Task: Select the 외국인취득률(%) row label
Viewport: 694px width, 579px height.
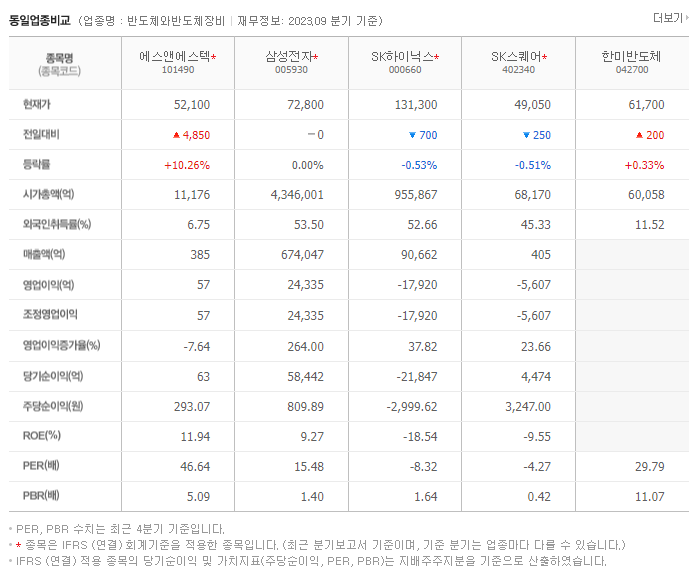Action: (57, 224)
